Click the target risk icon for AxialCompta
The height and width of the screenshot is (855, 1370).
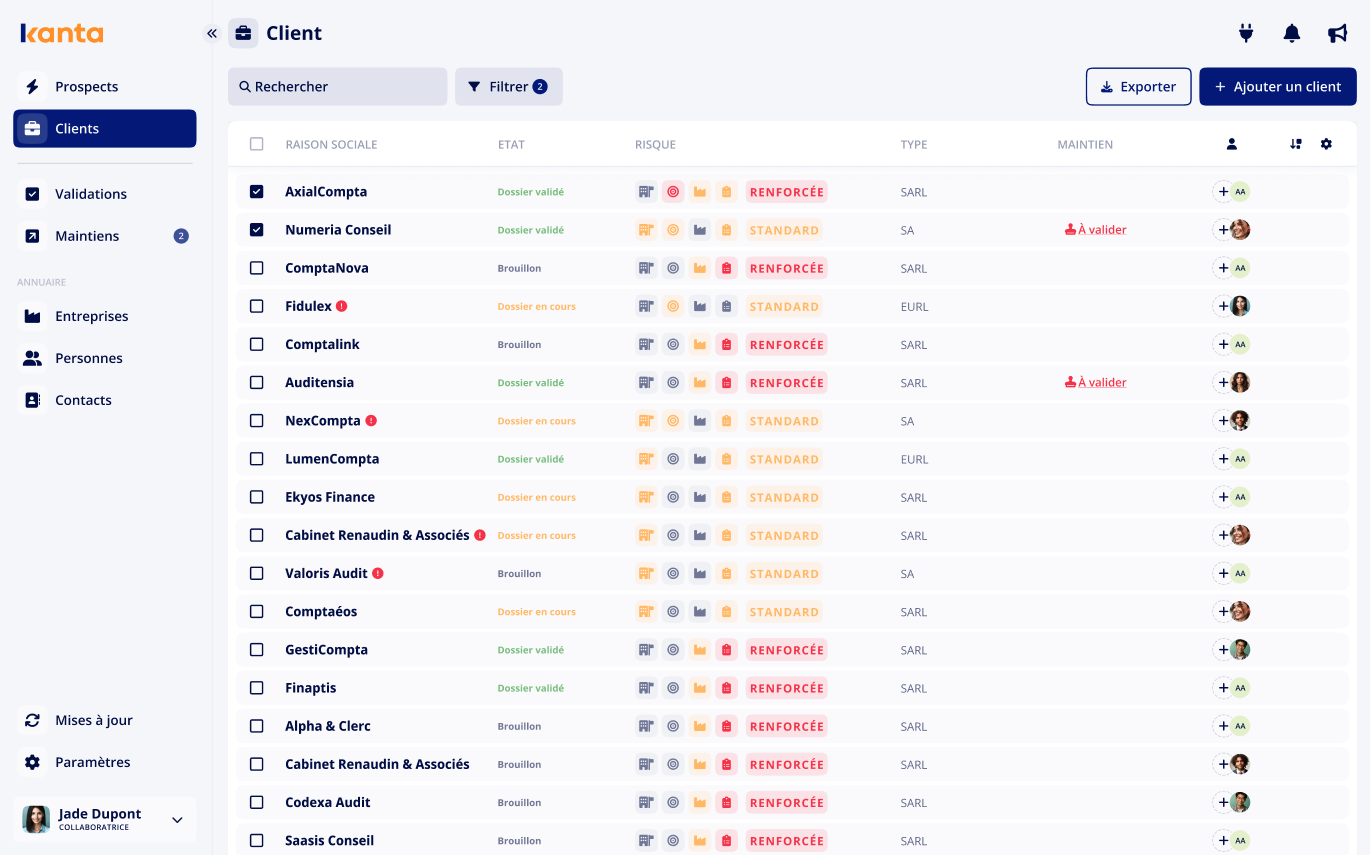tap(673, 192)
